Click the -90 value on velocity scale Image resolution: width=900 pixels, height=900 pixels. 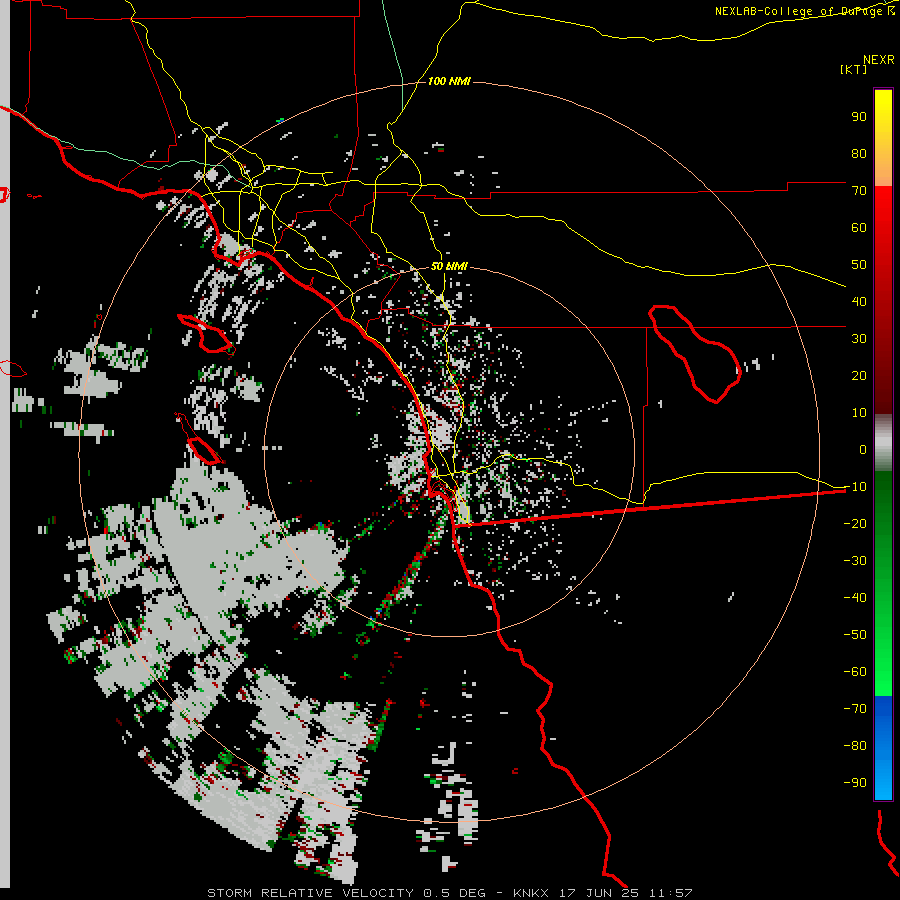pos(855,783)
